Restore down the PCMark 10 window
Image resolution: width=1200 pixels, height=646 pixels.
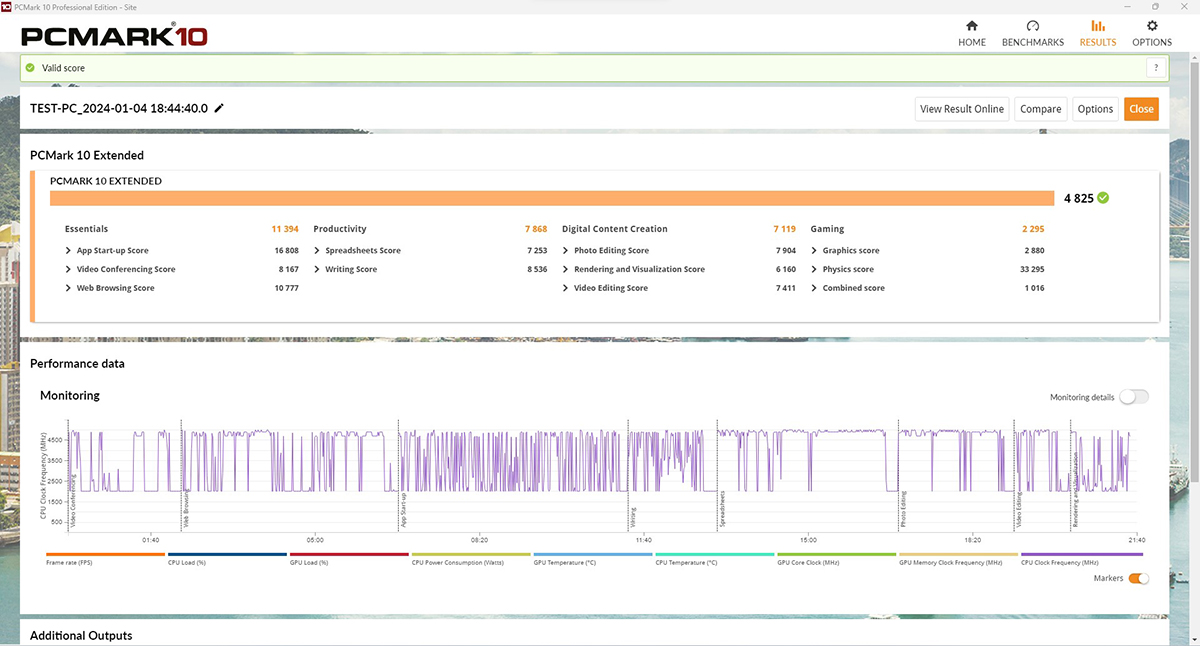point(1155,6)
